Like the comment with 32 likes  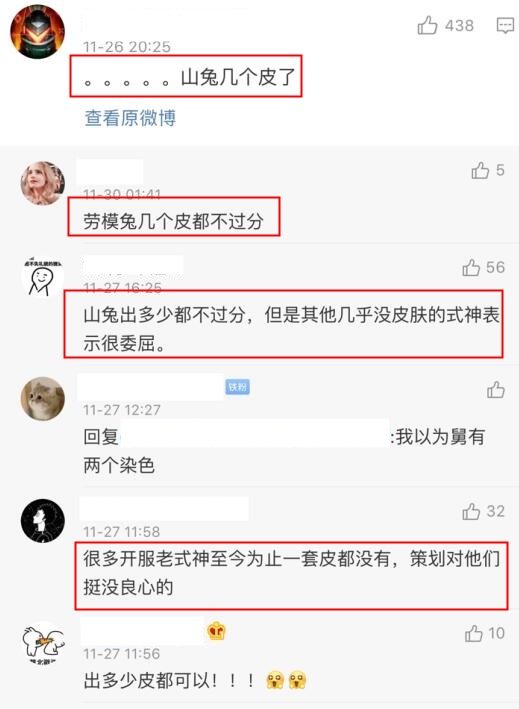click(x=471, y=511)
